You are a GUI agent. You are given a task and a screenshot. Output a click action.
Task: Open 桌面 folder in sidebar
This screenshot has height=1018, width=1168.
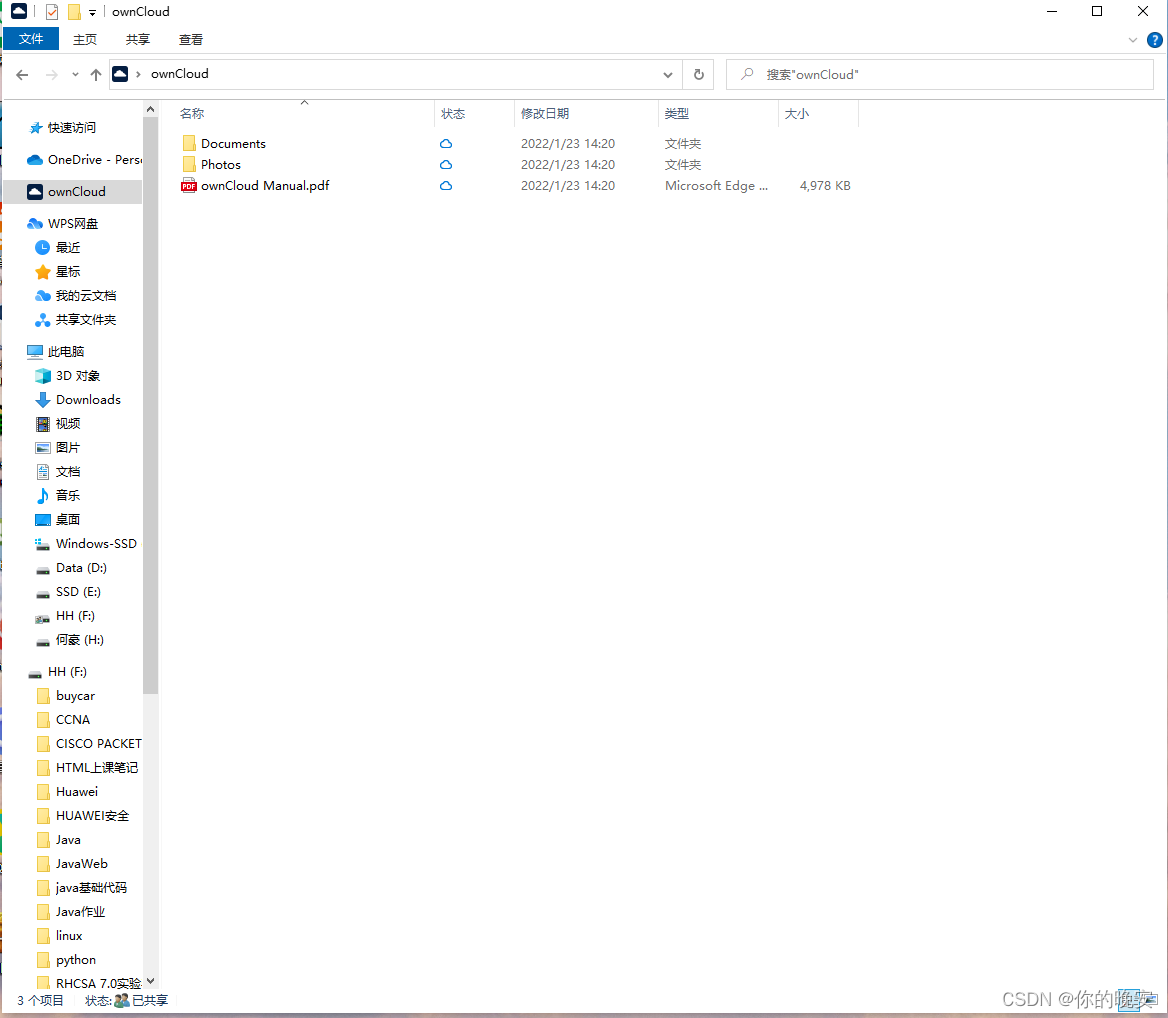tap(67, 519)
